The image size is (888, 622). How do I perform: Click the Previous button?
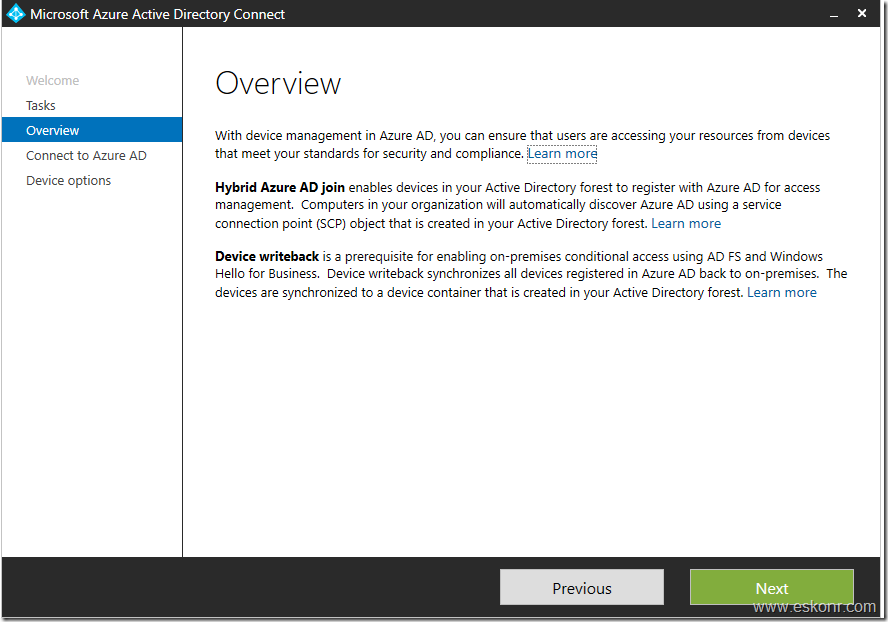(582, 587)
